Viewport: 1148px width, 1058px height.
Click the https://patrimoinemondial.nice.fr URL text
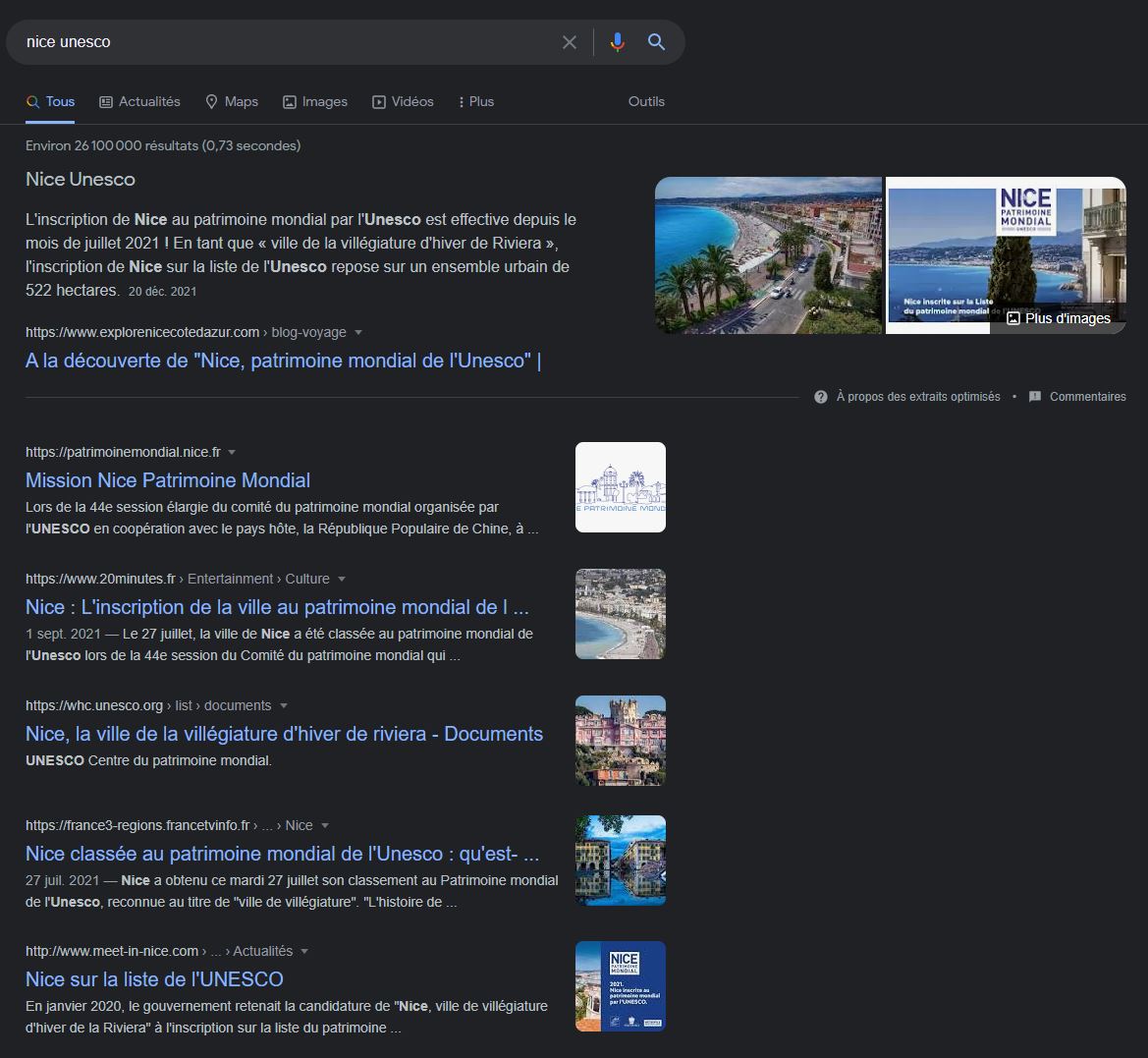coord(123,453)
